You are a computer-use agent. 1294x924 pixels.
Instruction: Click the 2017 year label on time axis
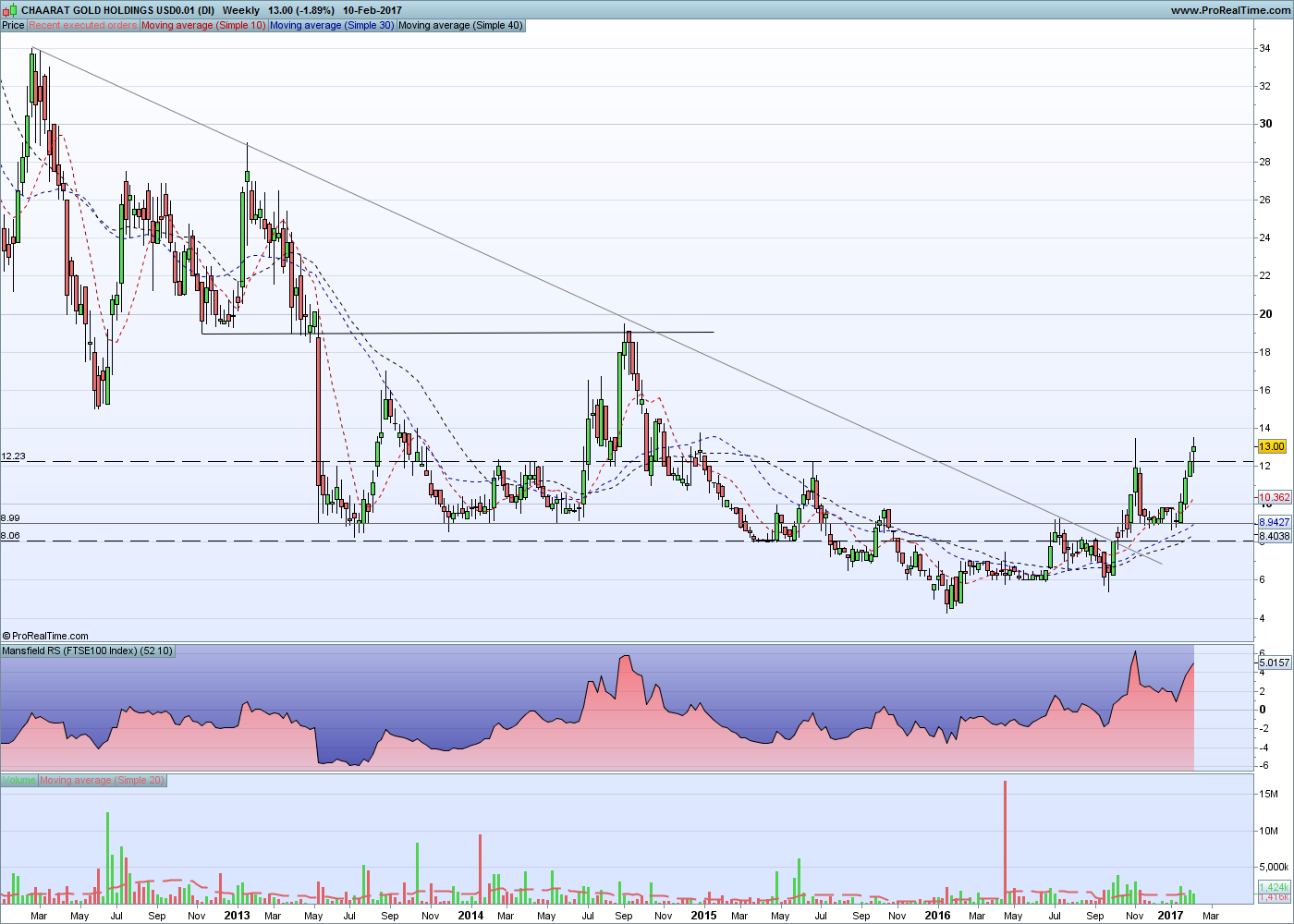[x=1170, y=916]
